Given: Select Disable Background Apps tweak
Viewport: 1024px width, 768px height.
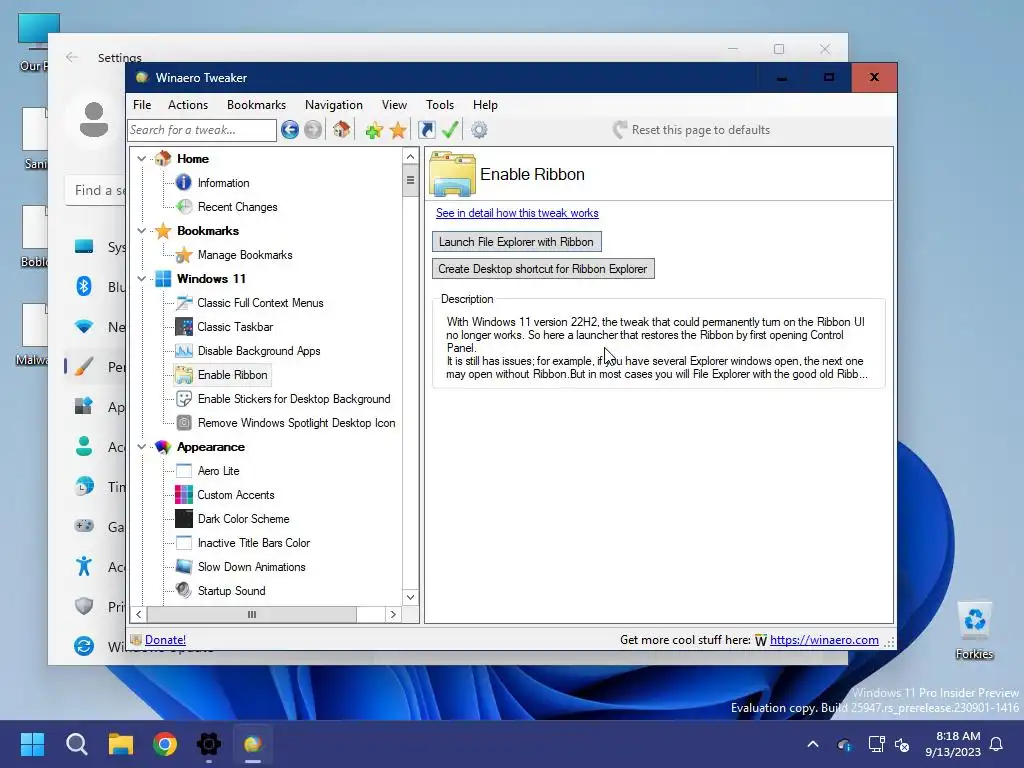Looking at the screenshot, I should 259,351.
